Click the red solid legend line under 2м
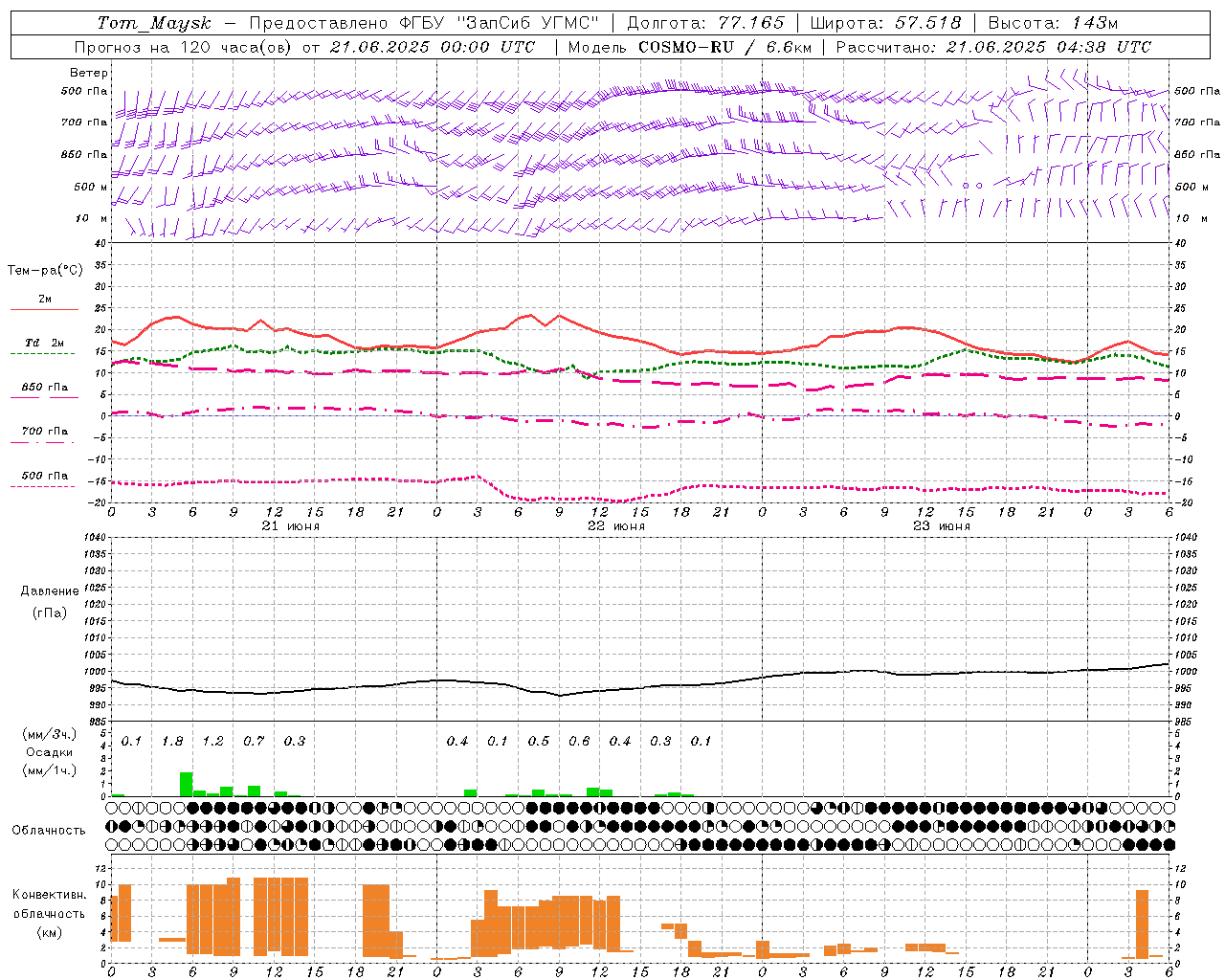 point(44,309)
